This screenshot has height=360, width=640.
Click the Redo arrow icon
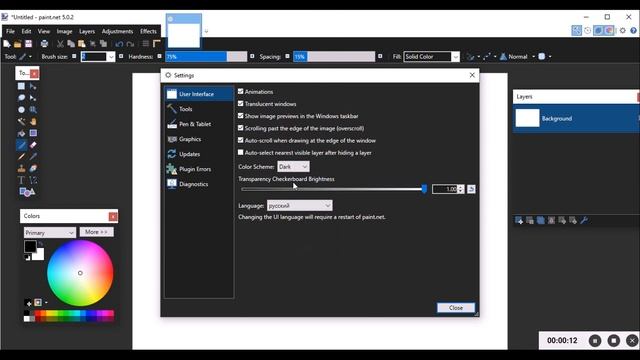click(130, 44)
